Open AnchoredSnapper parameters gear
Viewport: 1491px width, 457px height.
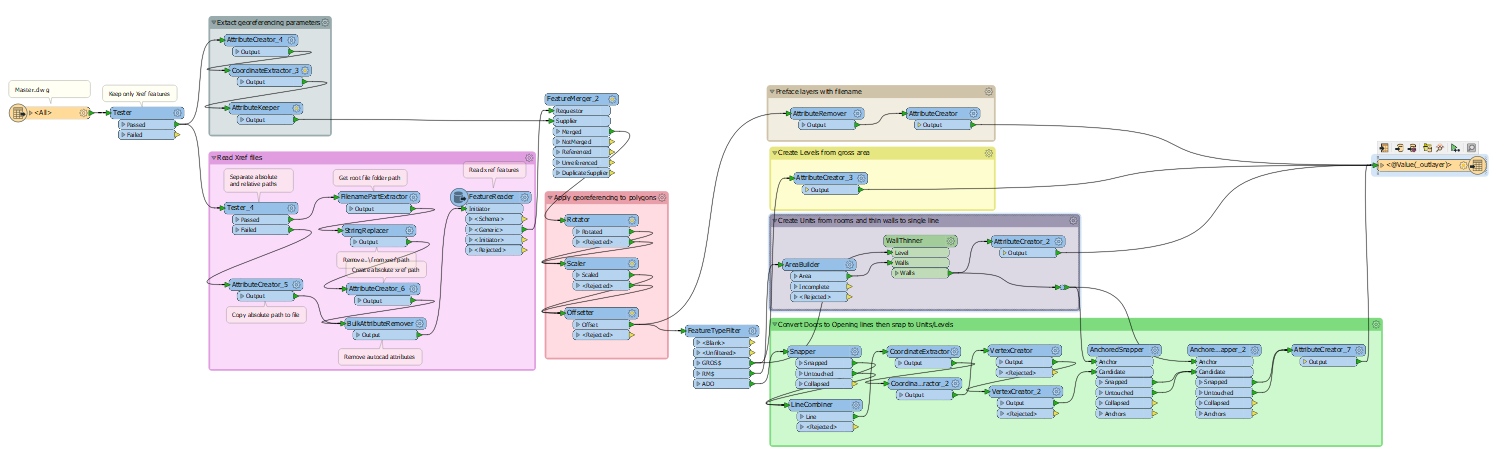[1155, 350]
